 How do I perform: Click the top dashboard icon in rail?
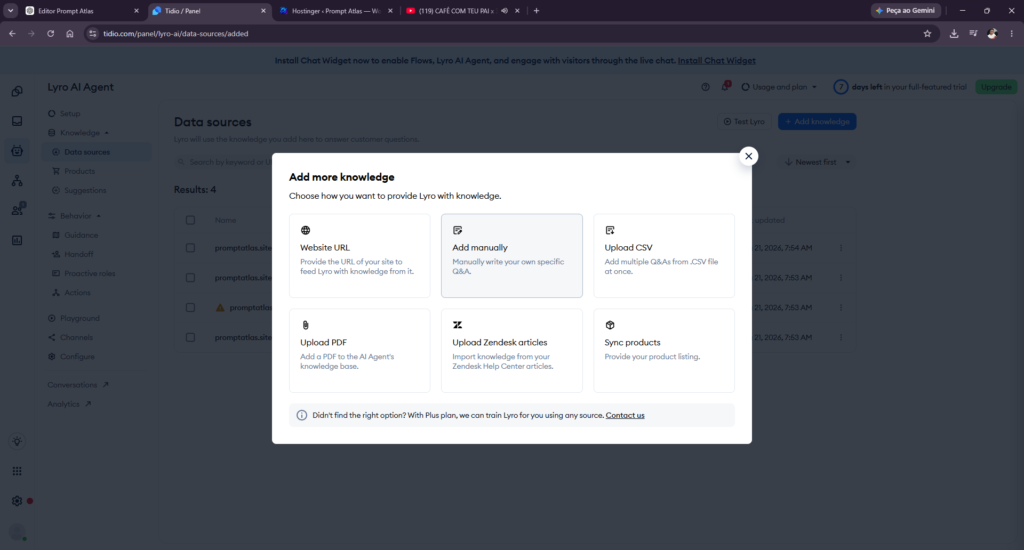pos(17,91)
